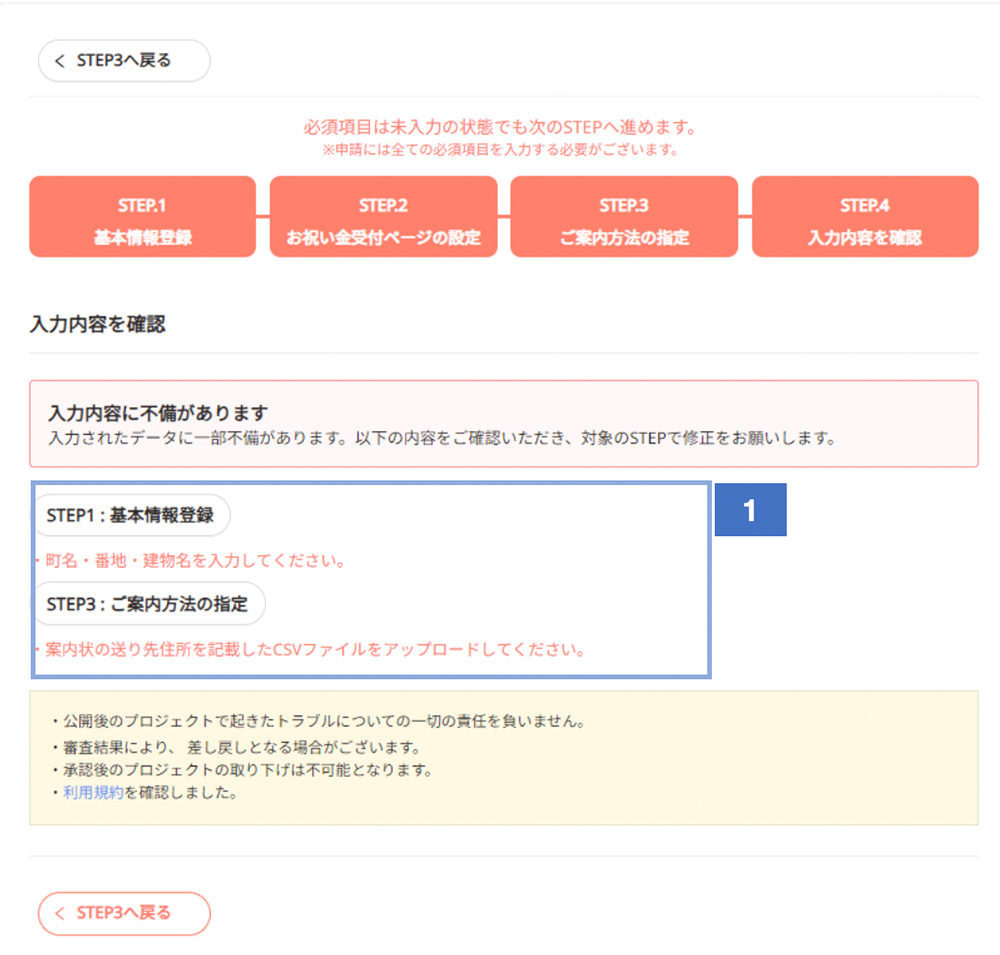Click the red 必須項目は未入力 notice text
Image resolution: width=1000 pixels, height=955 pixels.
tap(498, 128)
